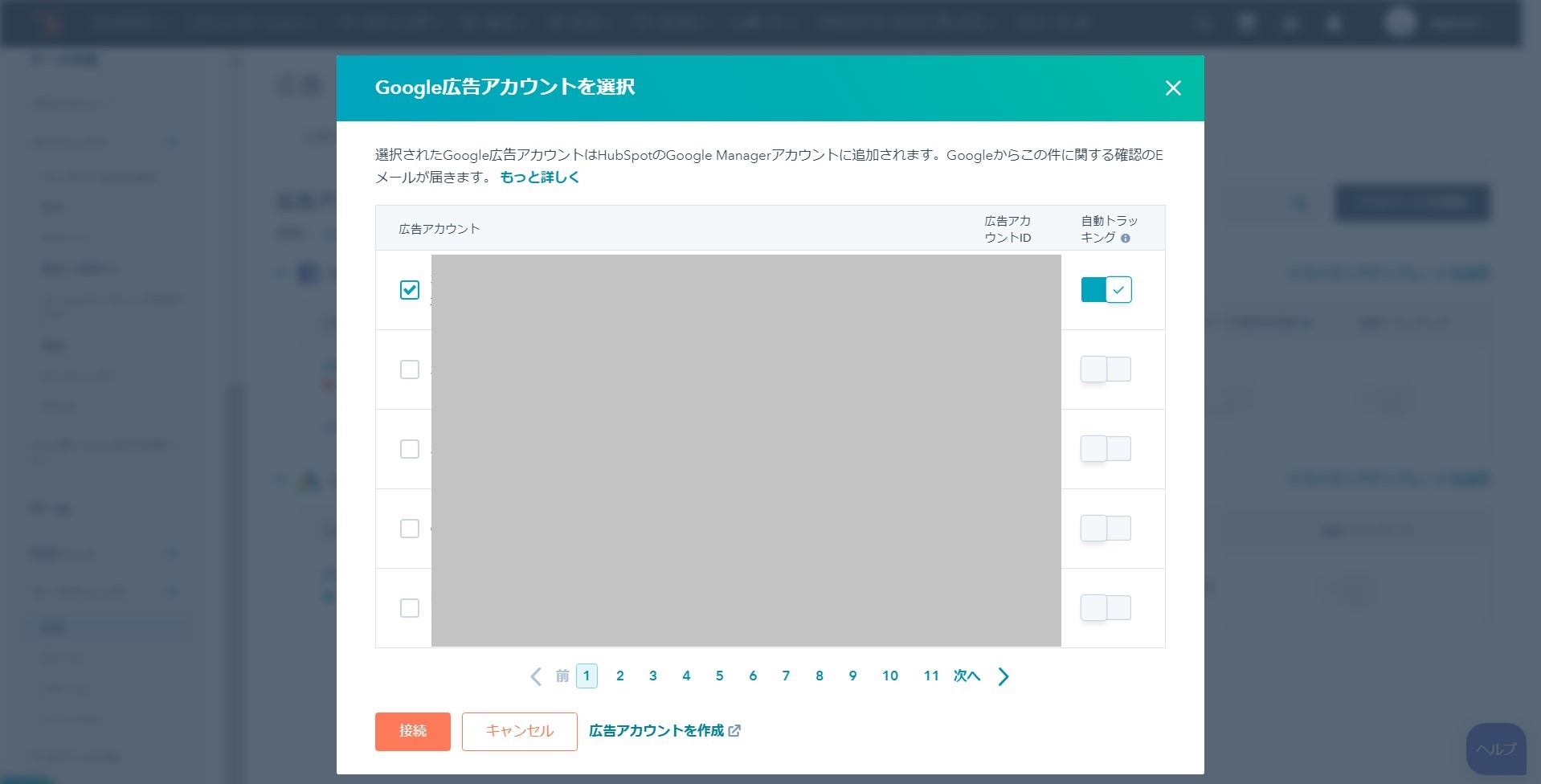Jump to page 10
1541x784 pixels.
point(890,676)
